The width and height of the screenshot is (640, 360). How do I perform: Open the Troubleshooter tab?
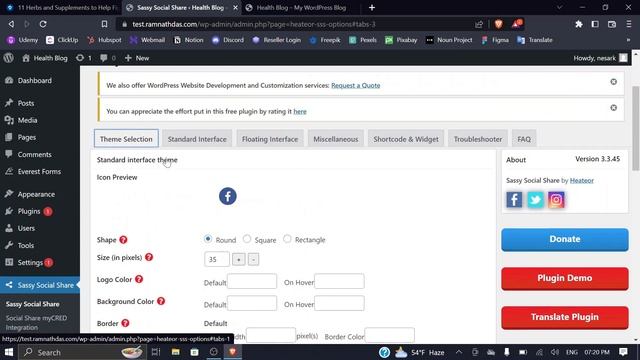(x=478, y=139)
